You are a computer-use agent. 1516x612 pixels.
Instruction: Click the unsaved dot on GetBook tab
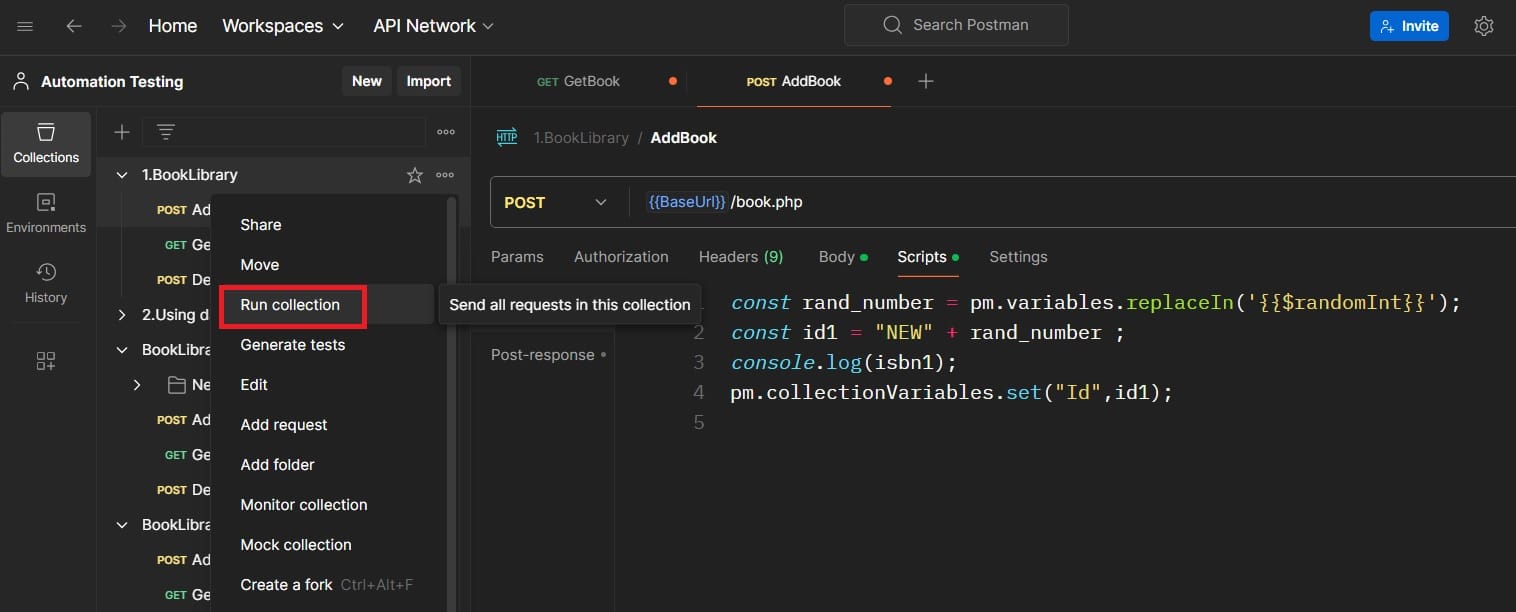672,81
